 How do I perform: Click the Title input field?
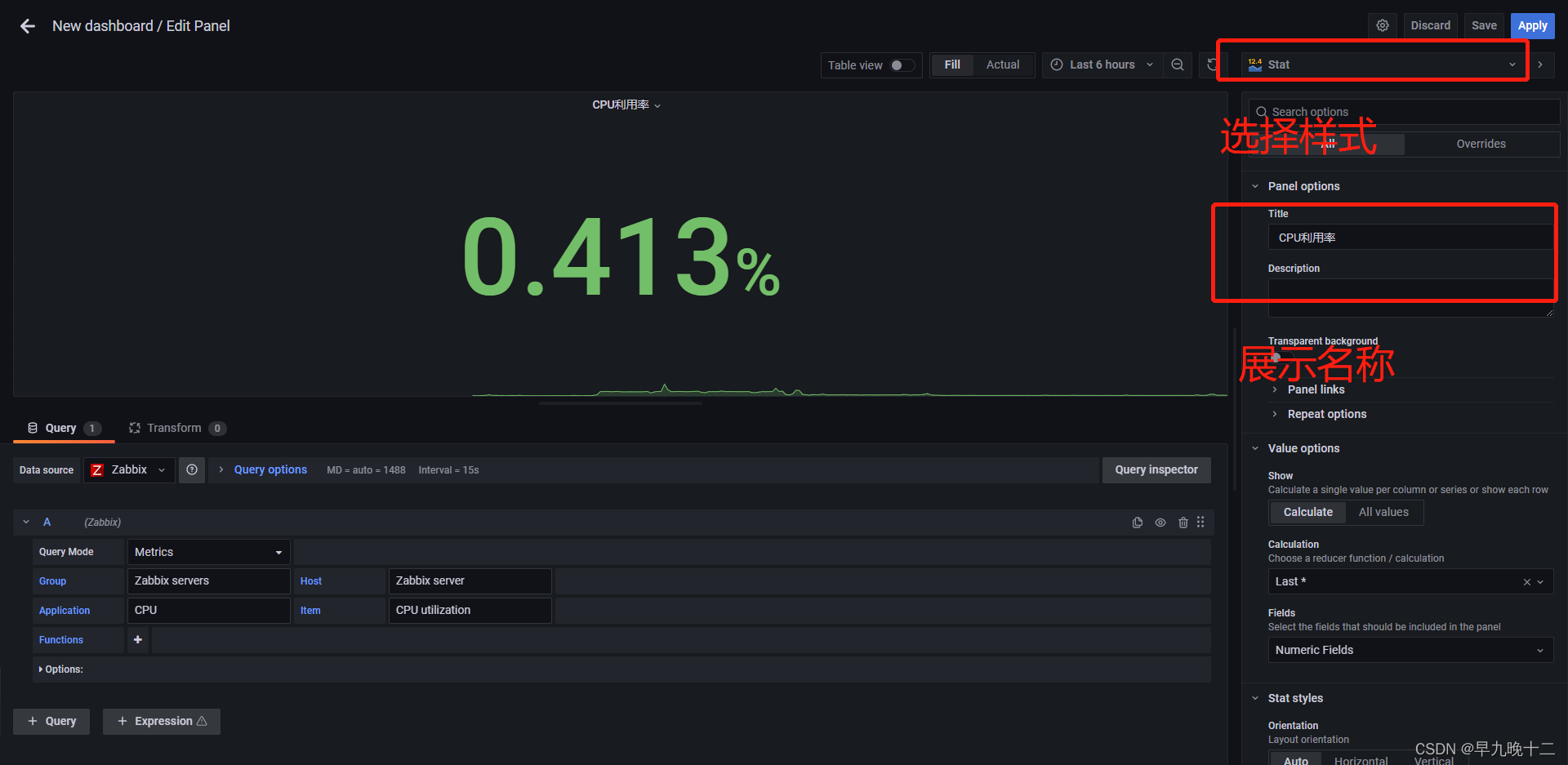[x=1410, y=238]
